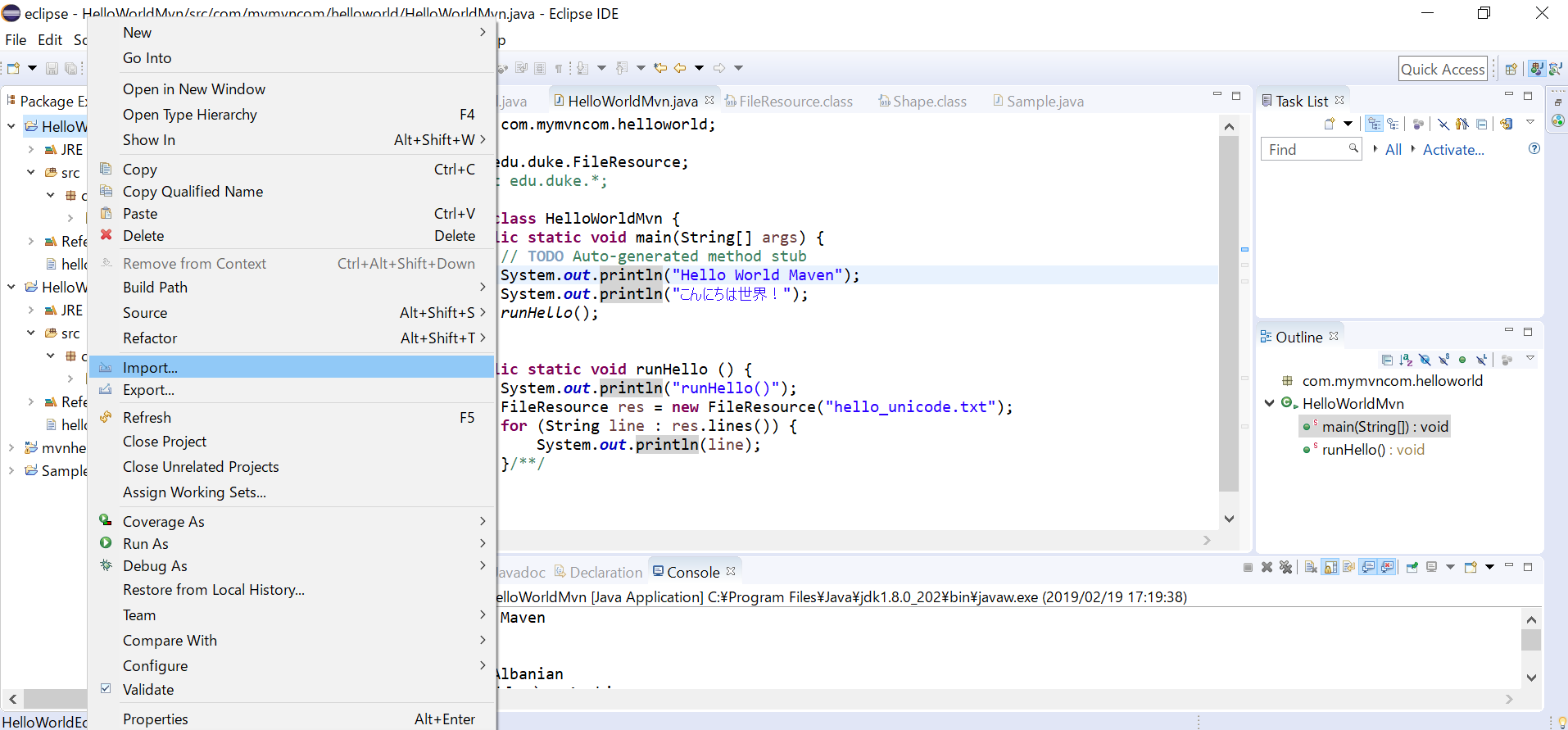
Task: Switch to the Declaration view tab
Action: pyautogui.click(x=599, y=572)
